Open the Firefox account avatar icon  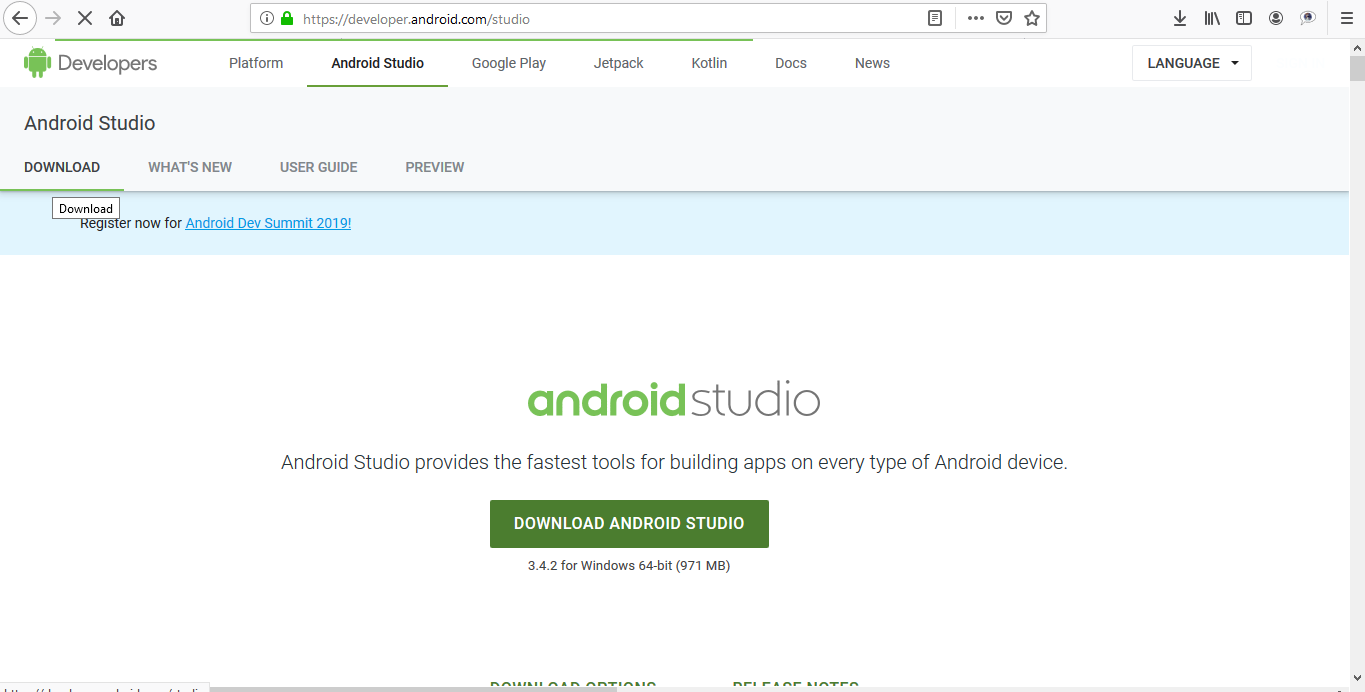[1276, 18]
